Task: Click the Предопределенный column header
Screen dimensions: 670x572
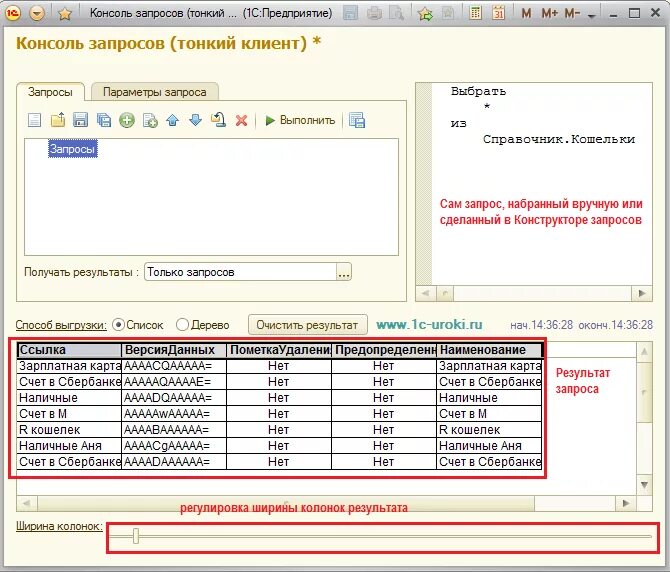Action: [x=384, y=350]
